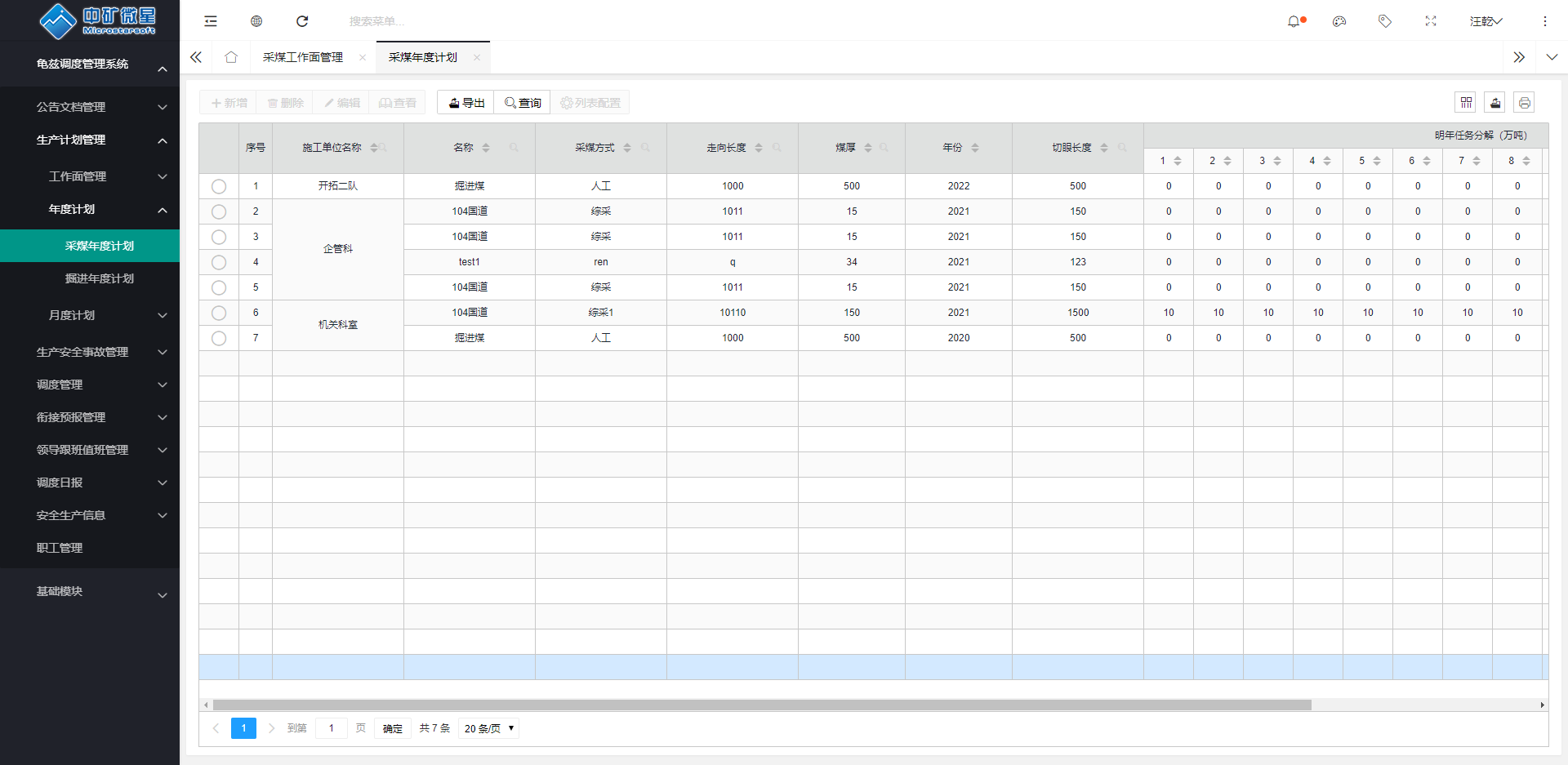Expand 公告文档管理 menu
Image resolution: width=1568 pixels, height=765 pixels.
click(x=90, y=107)
